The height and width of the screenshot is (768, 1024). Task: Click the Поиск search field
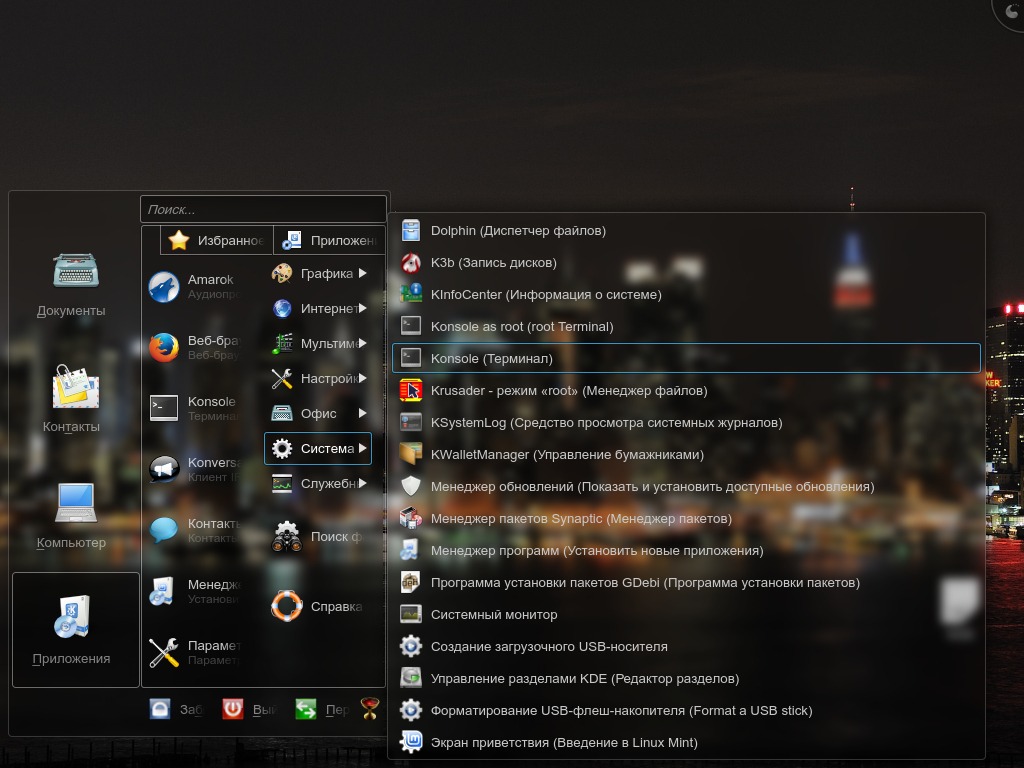point(263,210)
